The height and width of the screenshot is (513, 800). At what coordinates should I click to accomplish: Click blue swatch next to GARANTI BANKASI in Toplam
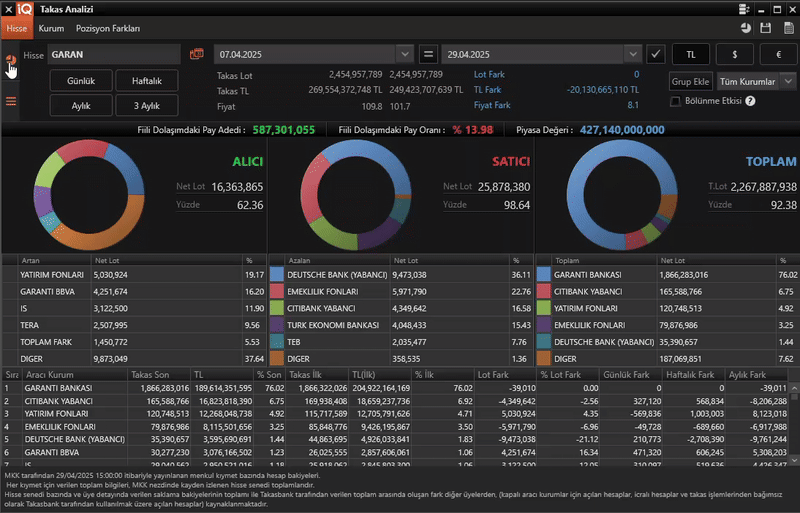[544, 275]
